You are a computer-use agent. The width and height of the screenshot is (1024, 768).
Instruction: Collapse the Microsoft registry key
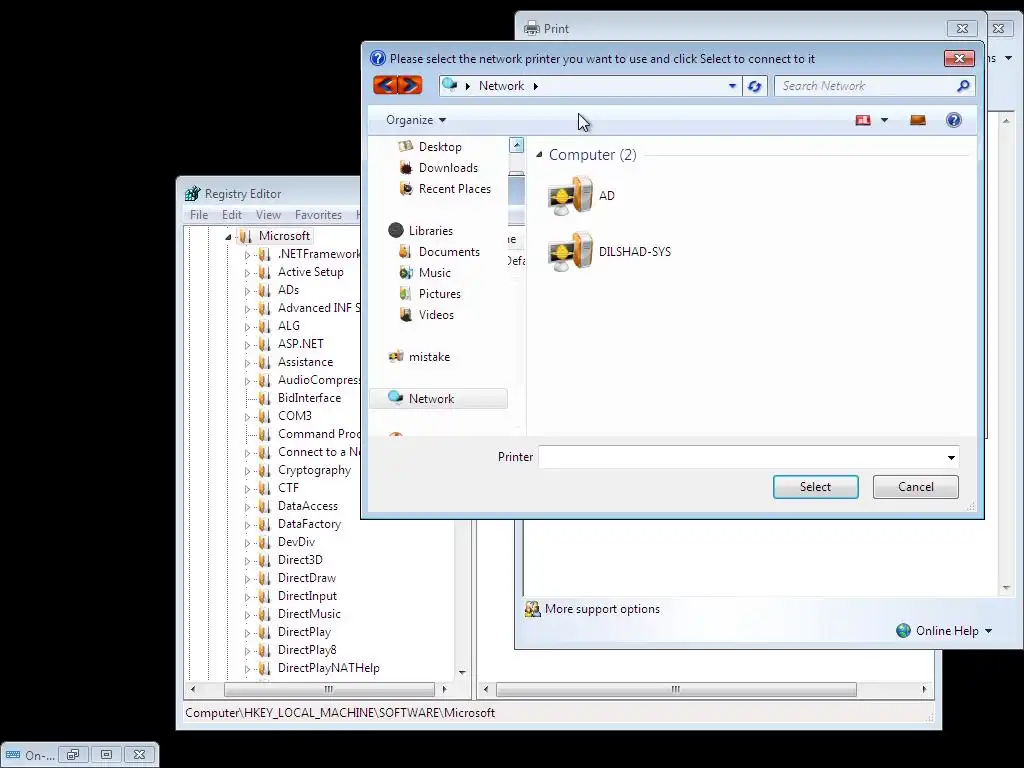[x=228, y=236]
